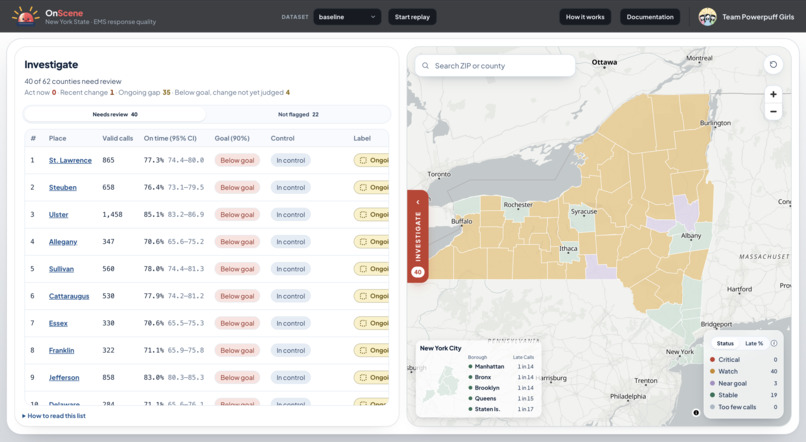Click the magnifier icon in the search box

pos(425,66)
